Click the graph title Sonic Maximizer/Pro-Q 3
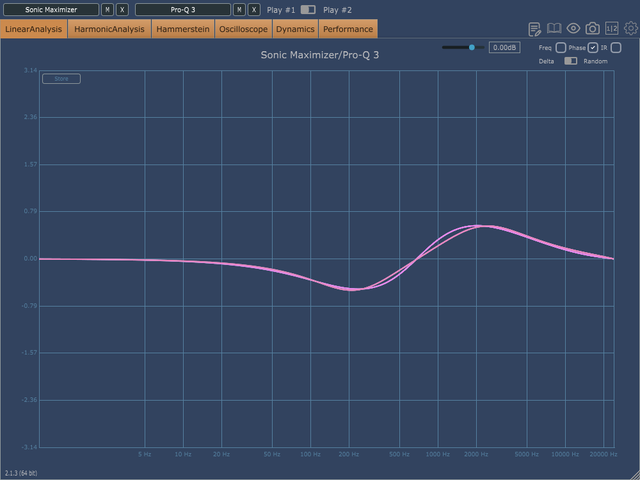The image size is (640, 480). click(x=320, y=55)
